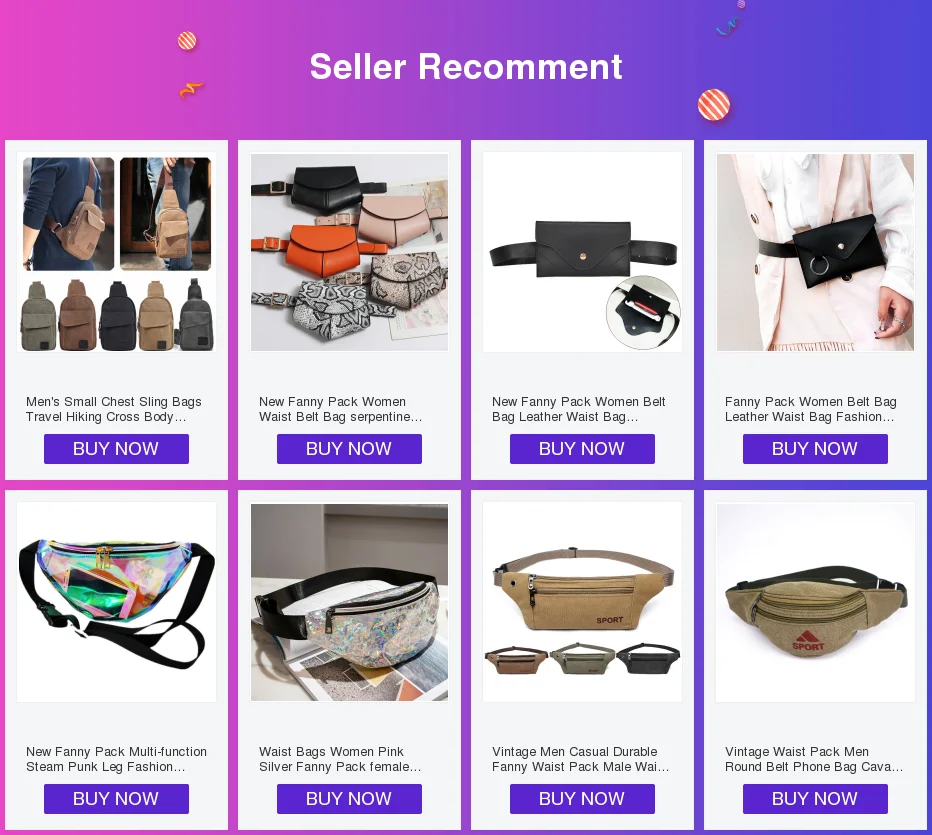View the round canvas SPORT belt bag image
Image resolution: width=932 pixels, height=835 pixels.
[x=816, y=602]
